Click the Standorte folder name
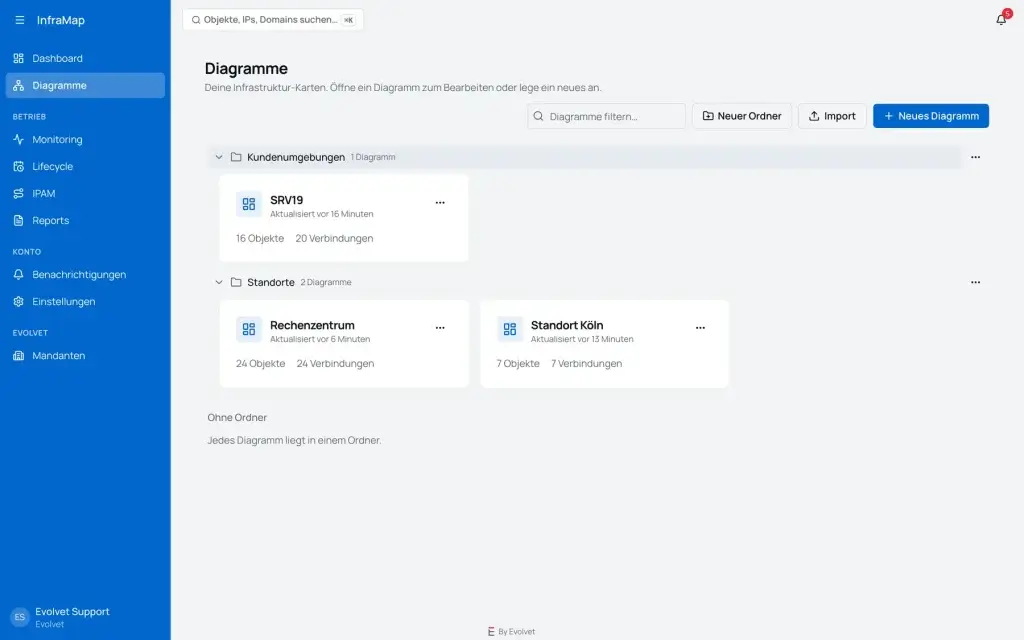This screenshot has height=640, width=1024. [x=270, y=282]
